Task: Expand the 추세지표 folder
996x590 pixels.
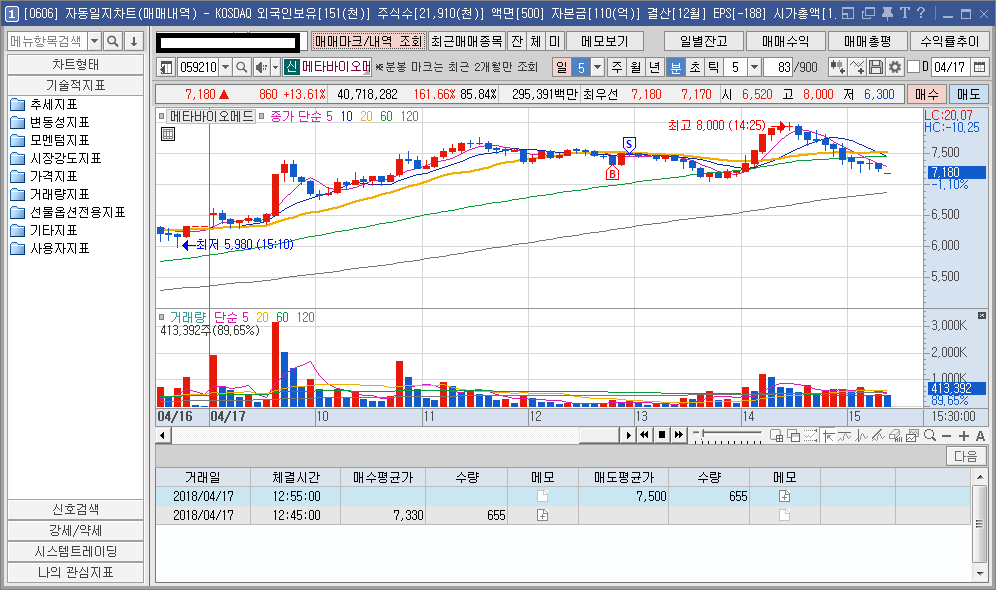Action: click(44, 104)
